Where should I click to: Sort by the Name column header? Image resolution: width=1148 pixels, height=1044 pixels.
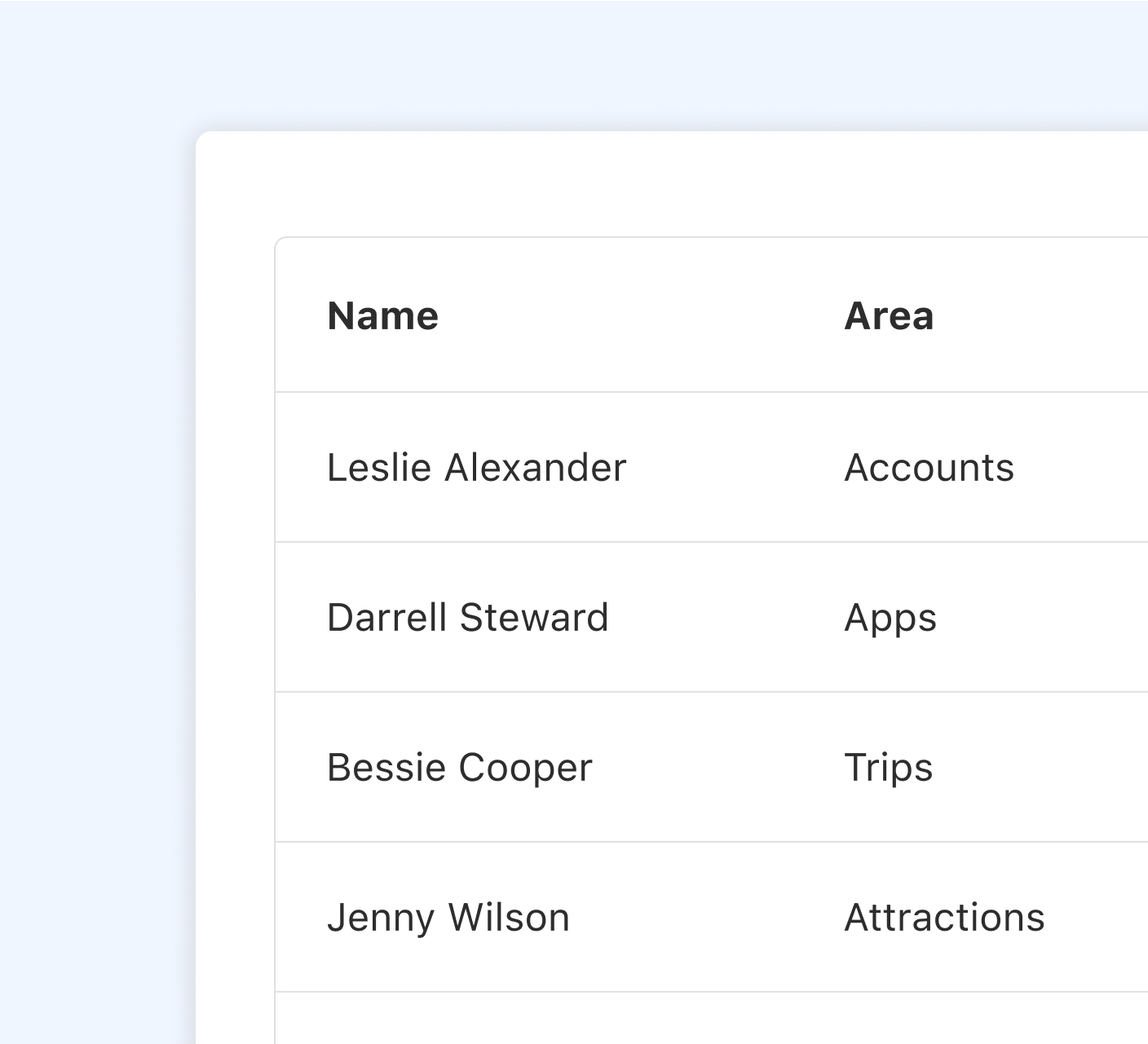click(382, 316)
